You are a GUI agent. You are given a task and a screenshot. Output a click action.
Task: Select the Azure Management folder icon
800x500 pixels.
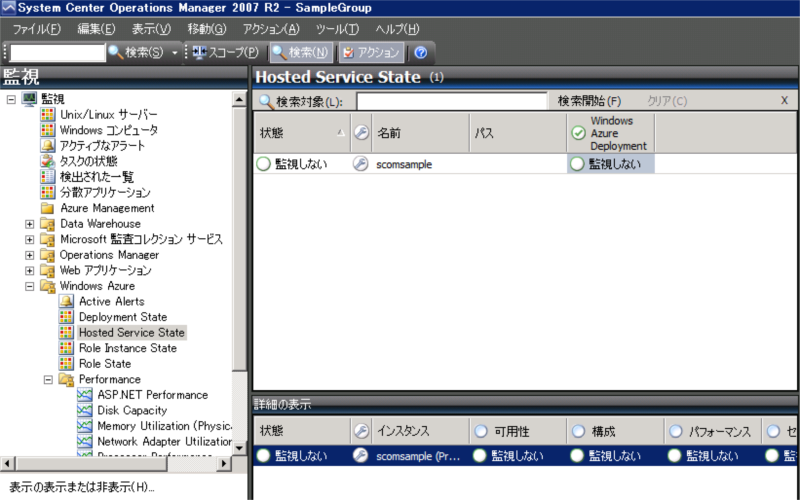(47, 208)
